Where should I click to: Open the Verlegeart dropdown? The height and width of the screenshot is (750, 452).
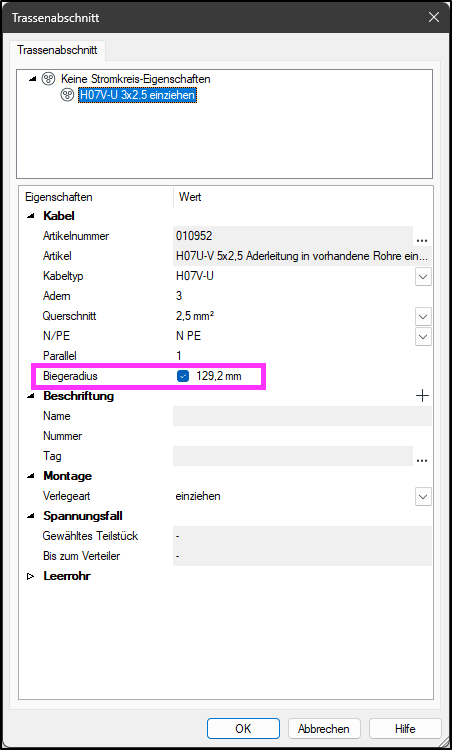tap(423, 496)
